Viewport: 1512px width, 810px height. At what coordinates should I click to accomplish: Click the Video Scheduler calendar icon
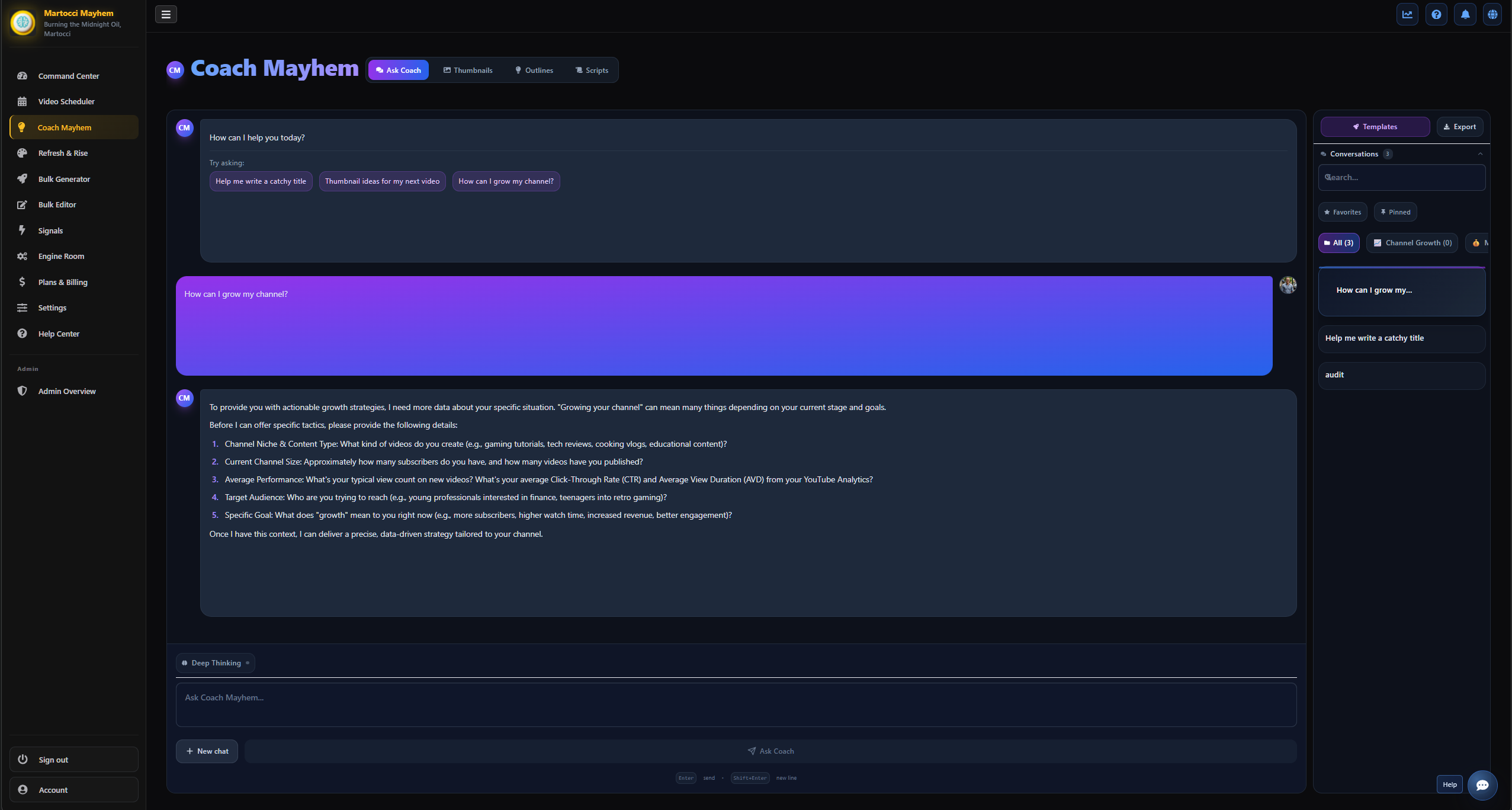point(23,101)
